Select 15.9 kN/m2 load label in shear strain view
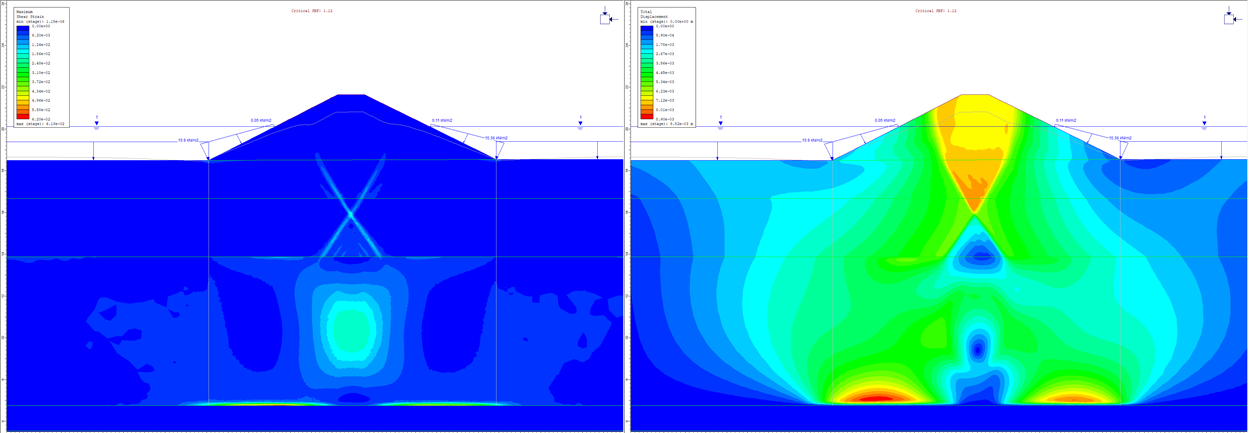 [x=188, y=139]
